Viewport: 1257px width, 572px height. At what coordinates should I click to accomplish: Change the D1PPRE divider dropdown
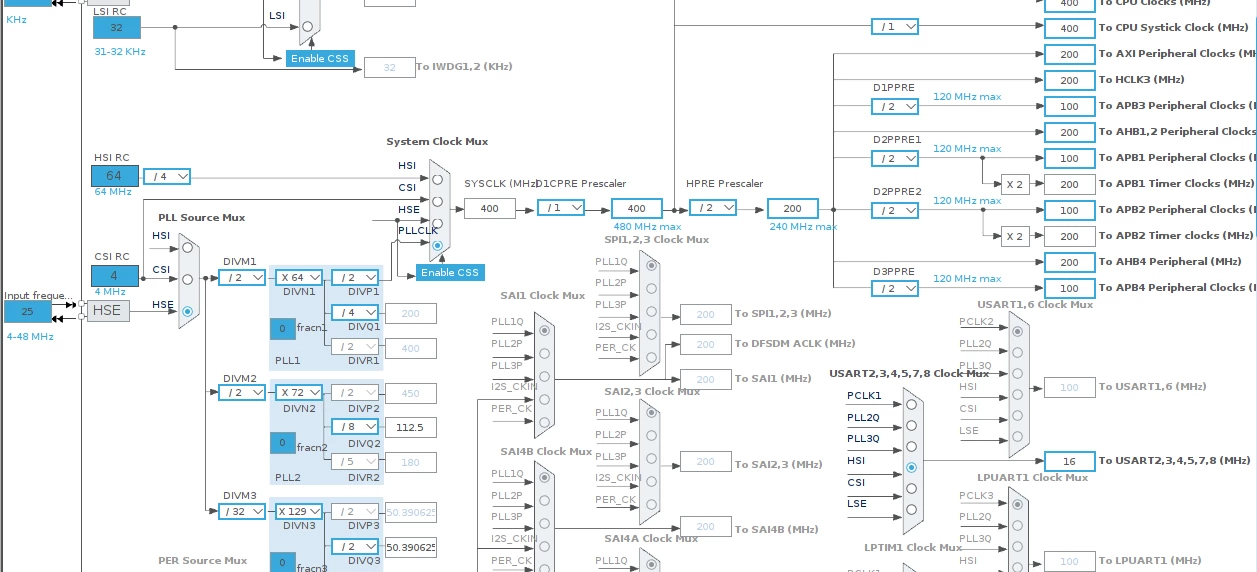coord(895,106)
